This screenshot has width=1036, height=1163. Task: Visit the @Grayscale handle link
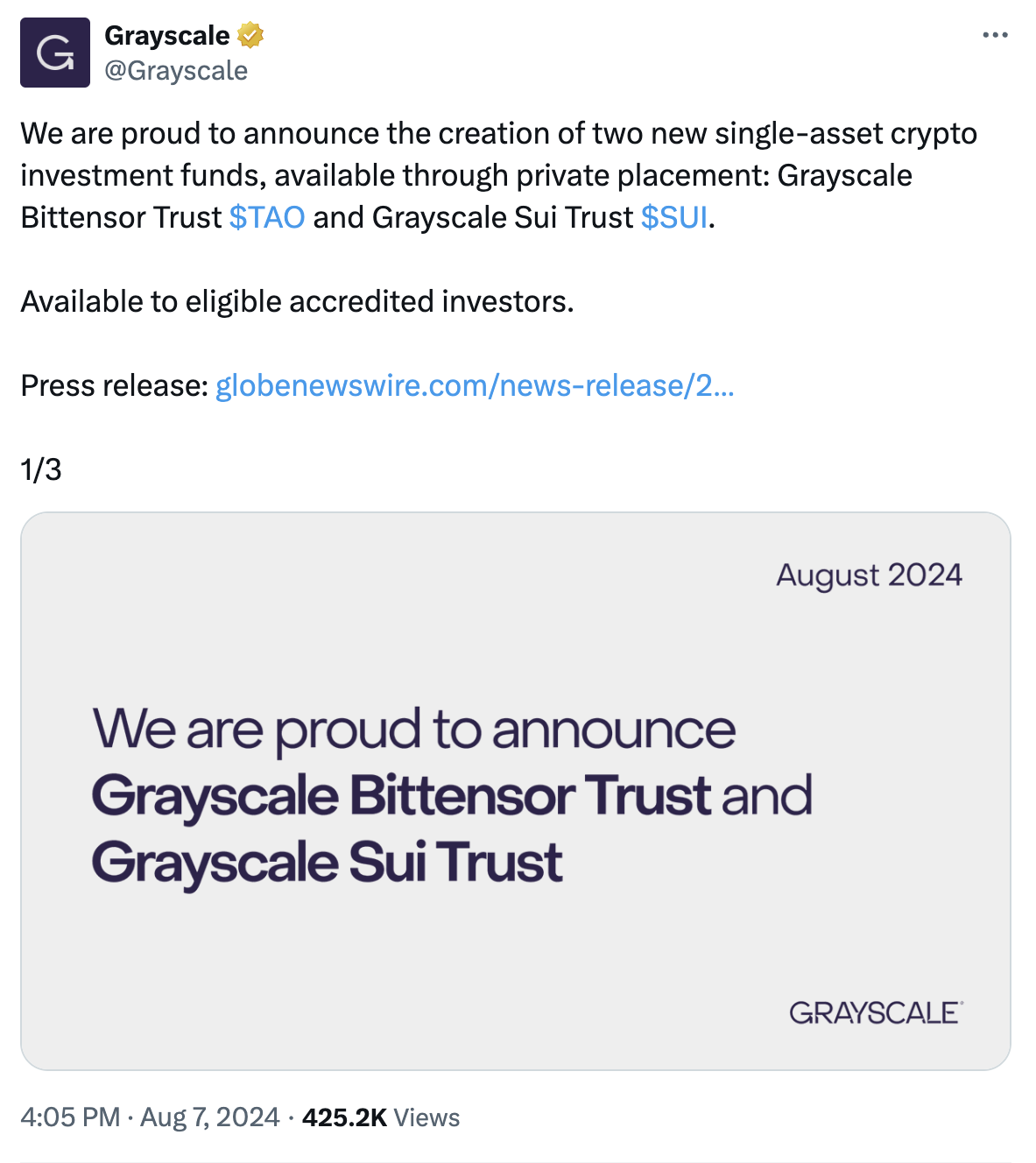tap(176, 71)
